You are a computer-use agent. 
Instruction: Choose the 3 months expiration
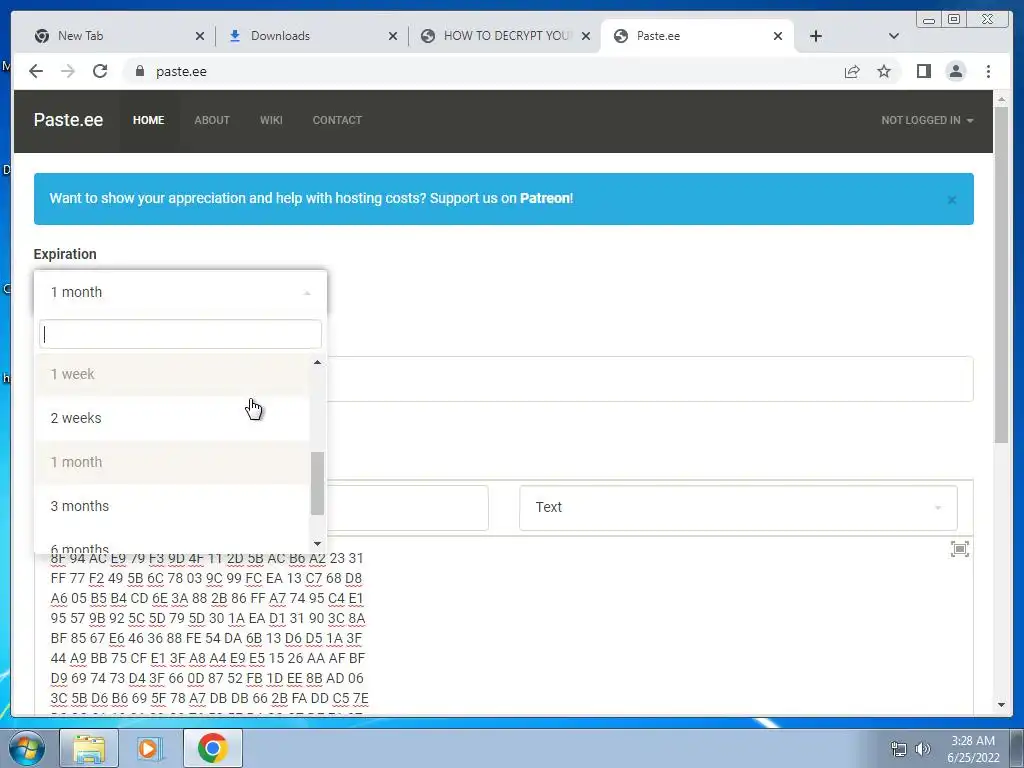tap(172, 506)
